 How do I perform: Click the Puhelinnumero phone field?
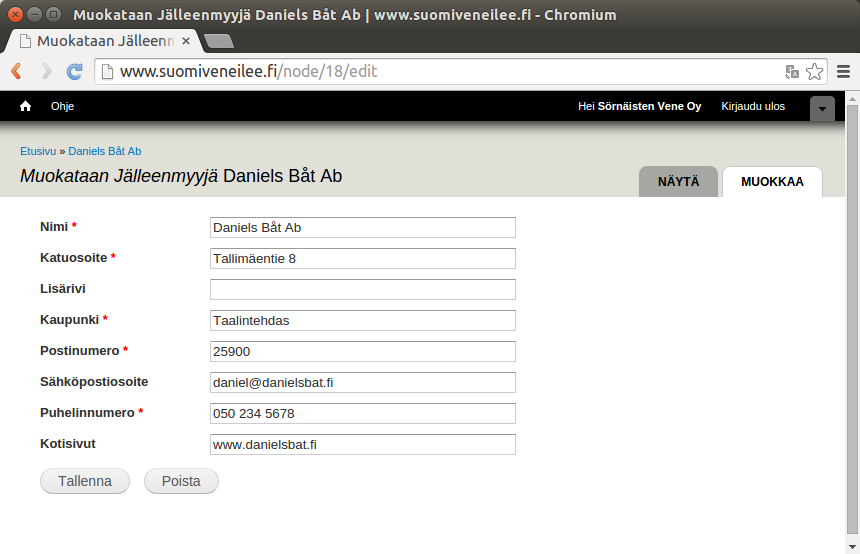[x=363, y=414]
